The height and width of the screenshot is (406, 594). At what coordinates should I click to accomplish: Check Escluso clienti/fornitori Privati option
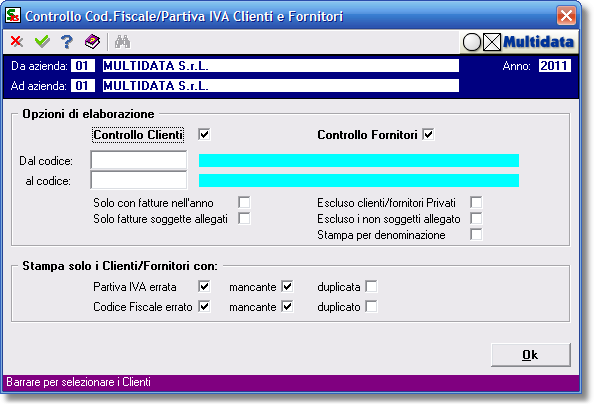point(476,202)
